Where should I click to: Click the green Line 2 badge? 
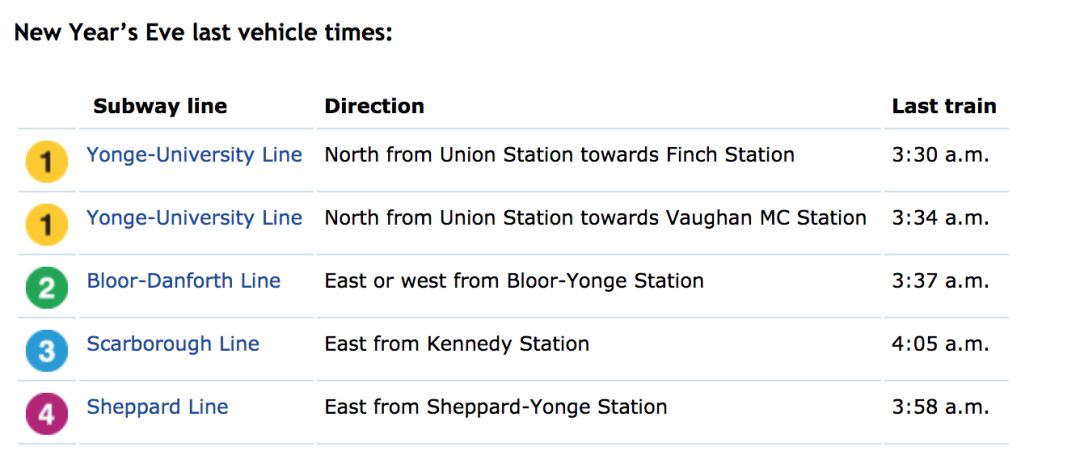[x=47, y=287]
